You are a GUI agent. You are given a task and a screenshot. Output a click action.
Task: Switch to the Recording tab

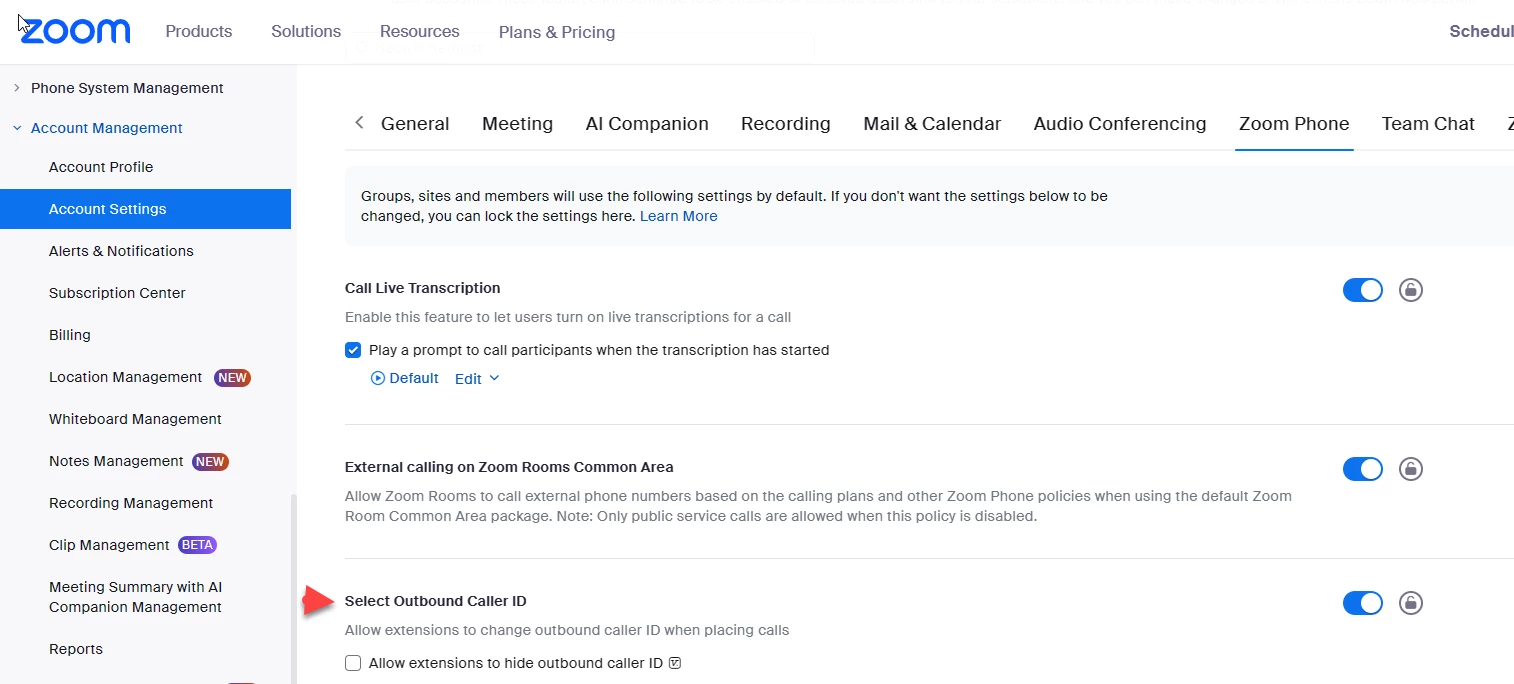pos(785,124)
